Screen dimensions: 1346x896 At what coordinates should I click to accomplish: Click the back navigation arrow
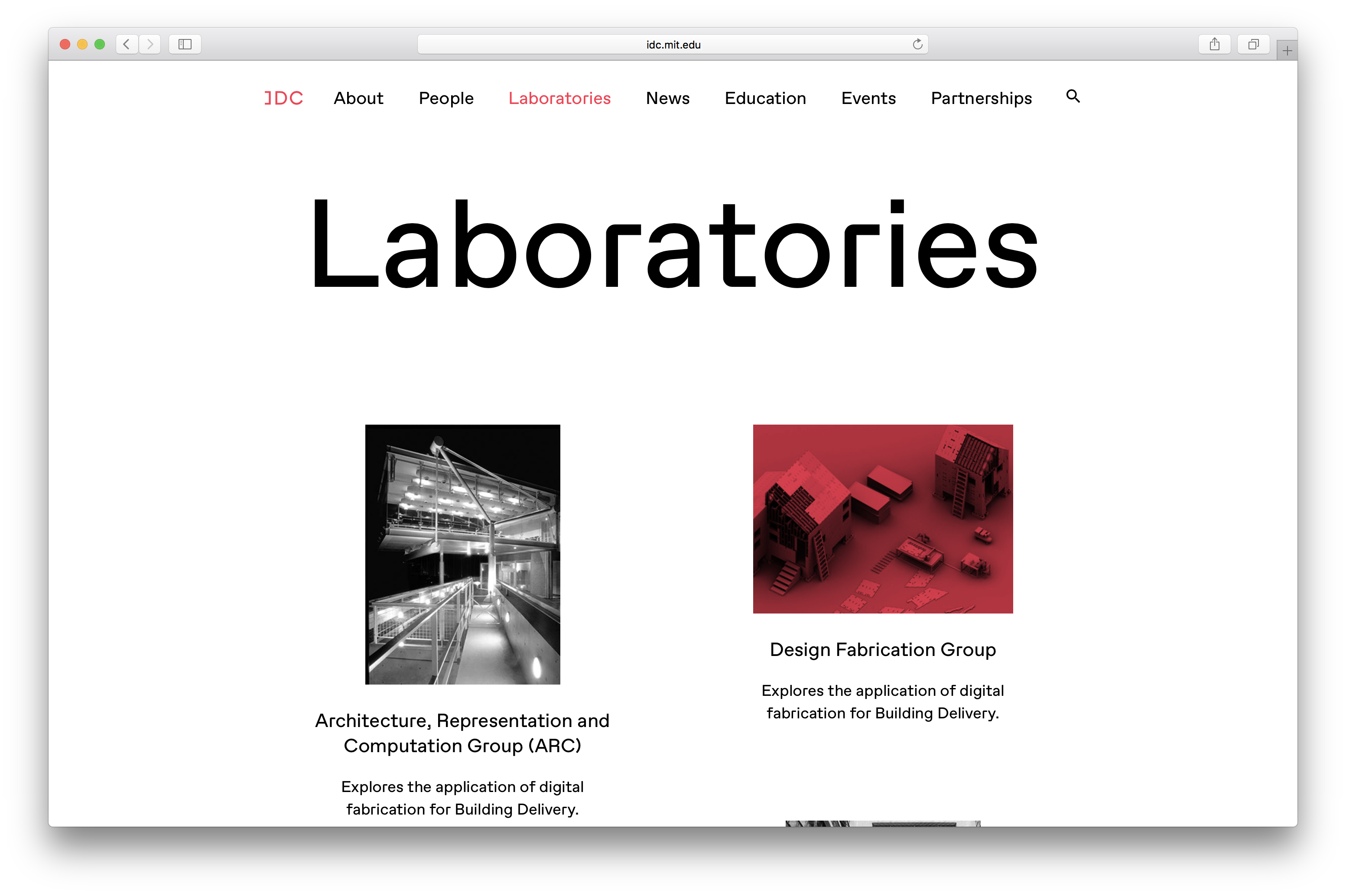click(126, 44)
